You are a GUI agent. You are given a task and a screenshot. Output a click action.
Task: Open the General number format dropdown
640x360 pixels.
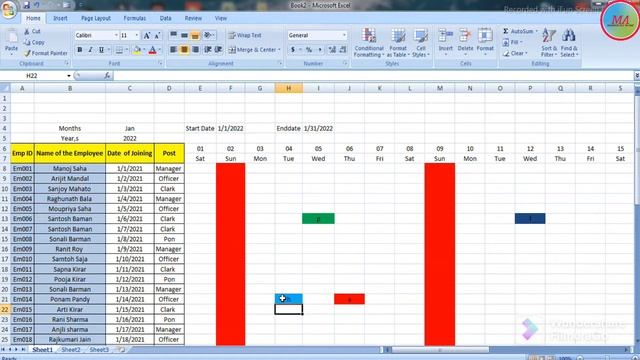(x=344, y=36)
